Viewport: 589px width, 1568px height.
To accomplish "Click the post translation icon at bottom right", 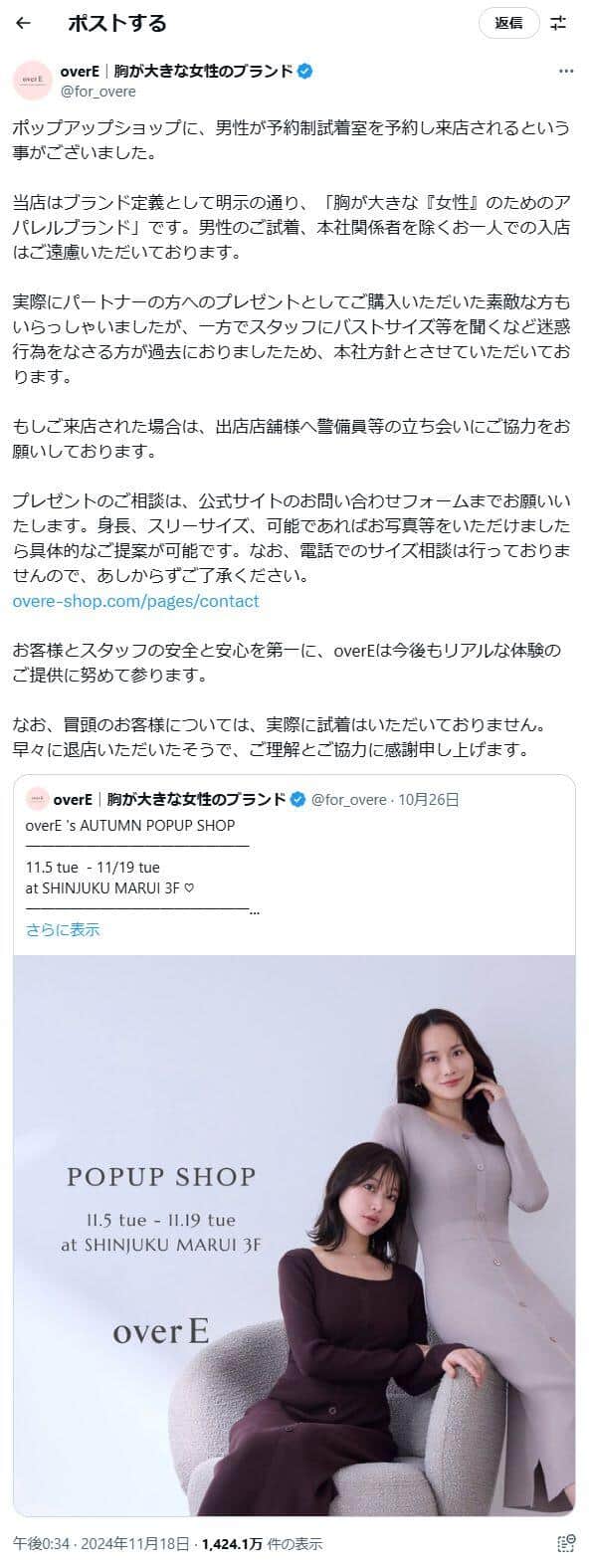I will pyautogui.click(x=565, y=1544).
